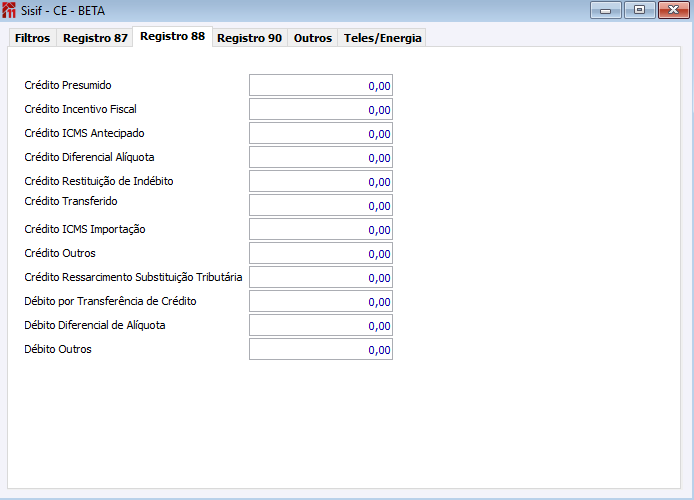
Task: Switch to the Filtros tab
Action: pyautogui.click(x=33, y=38)
